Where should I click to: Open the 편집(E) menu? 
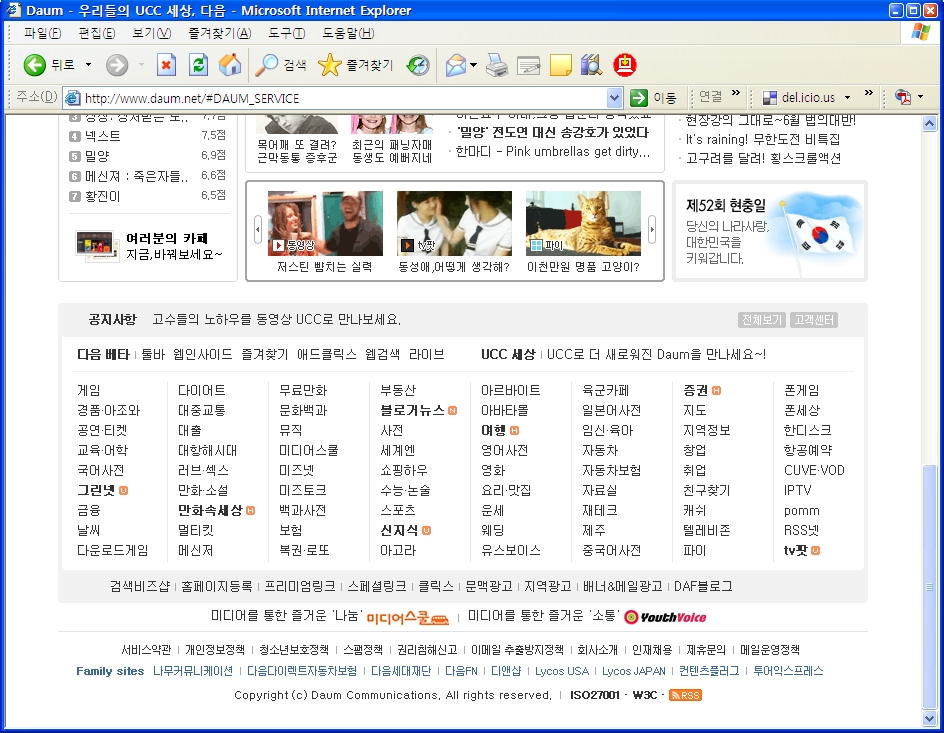click(97, 33)
